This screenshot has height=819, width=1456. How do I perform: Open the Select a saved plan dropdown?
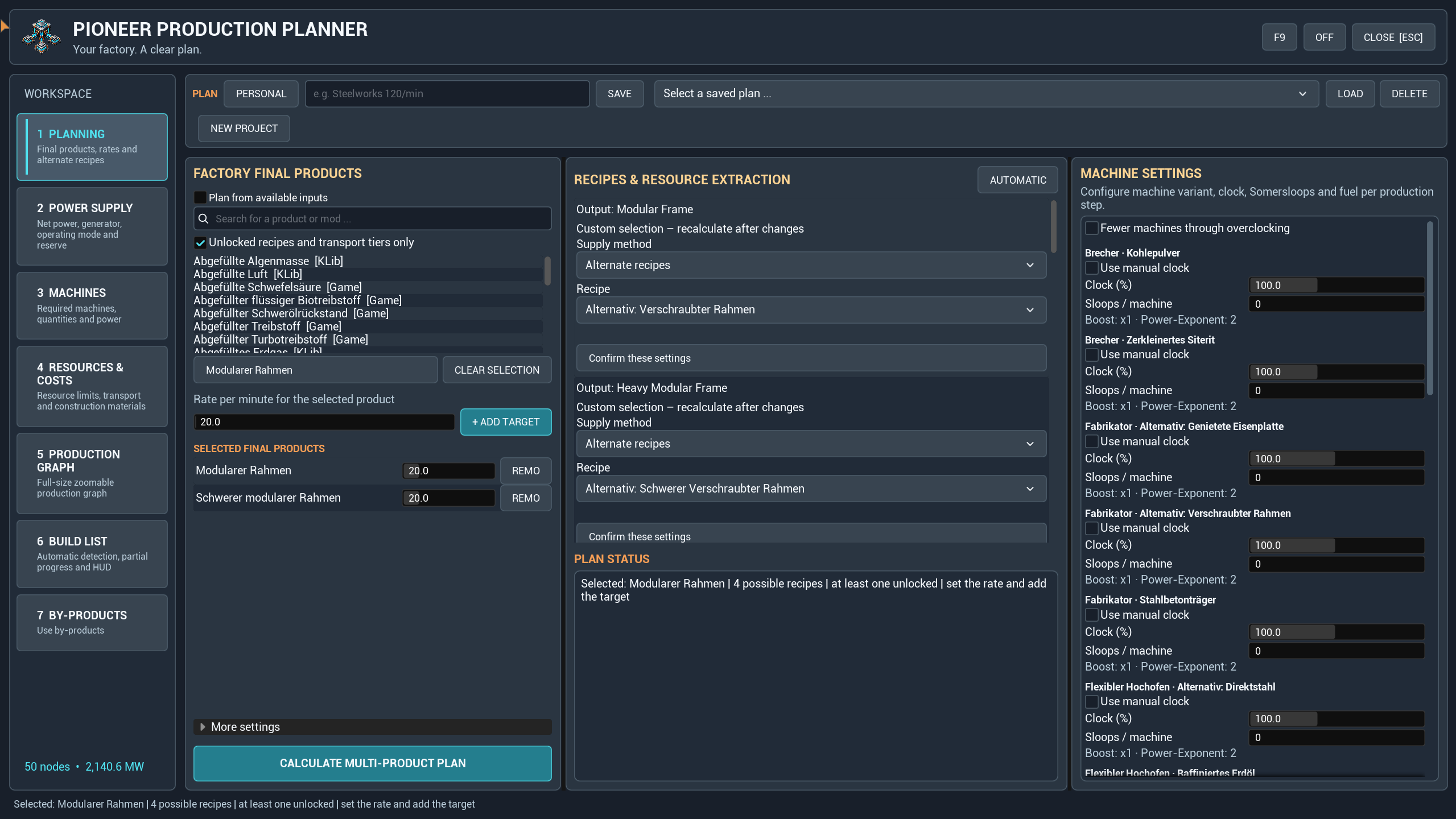(x=986, y=94)
